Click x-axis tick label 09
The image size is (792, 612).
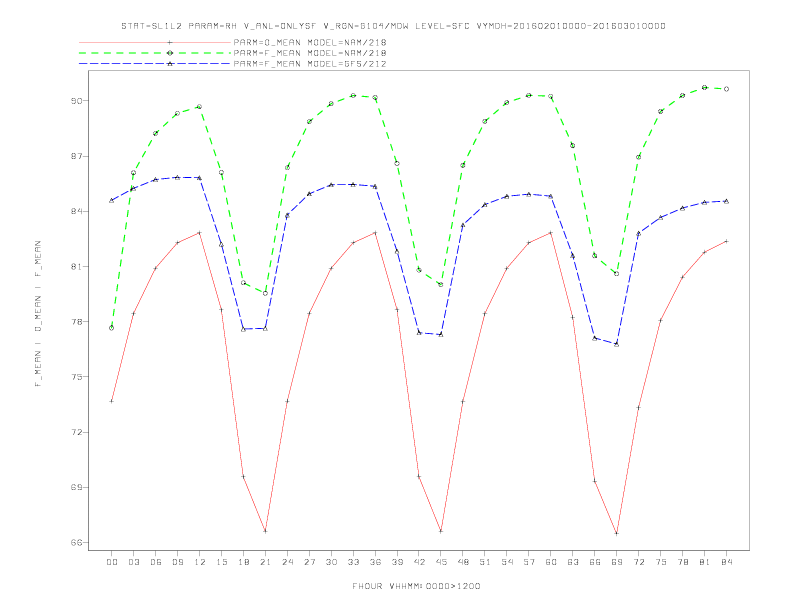pos(177,562)
